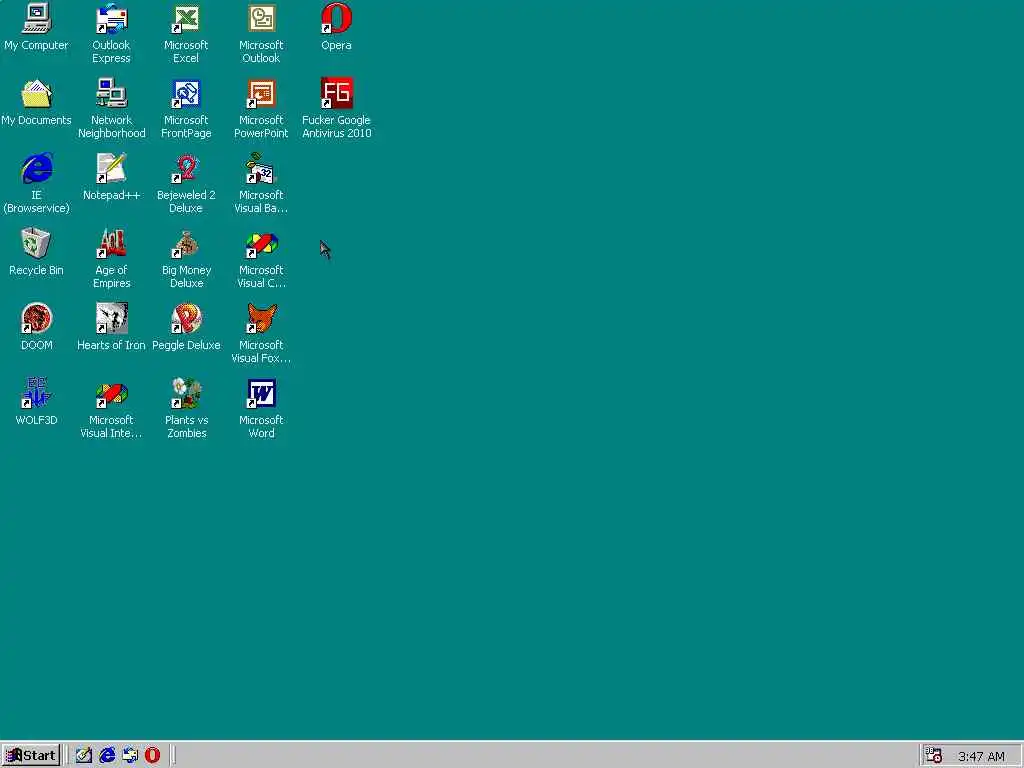1024x768 pixels.
Task: Launch Internet Explorer from the Quick Launch bar
Action: point(107,756)
